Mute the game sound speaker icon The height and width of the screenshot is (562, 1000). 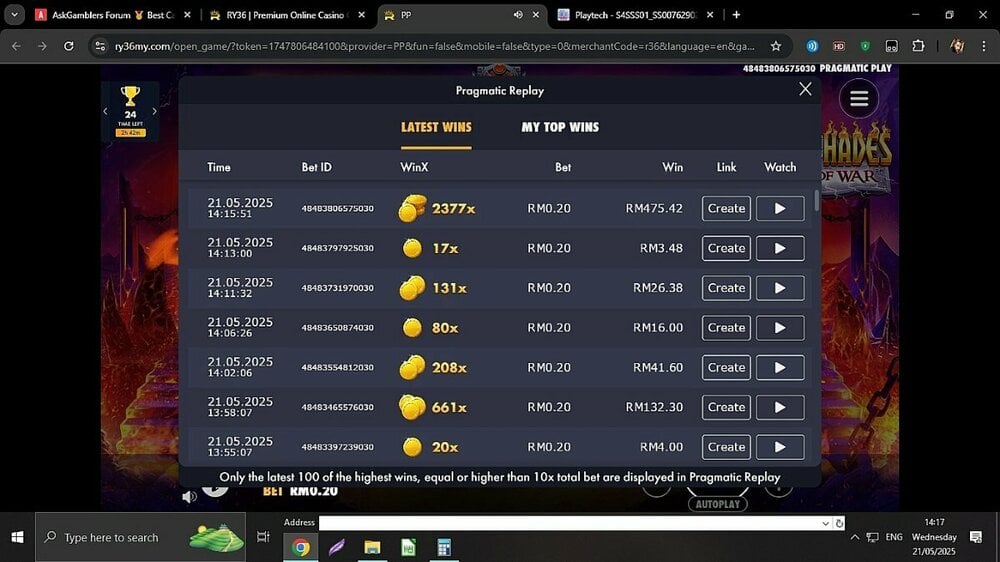pos(189,496)
